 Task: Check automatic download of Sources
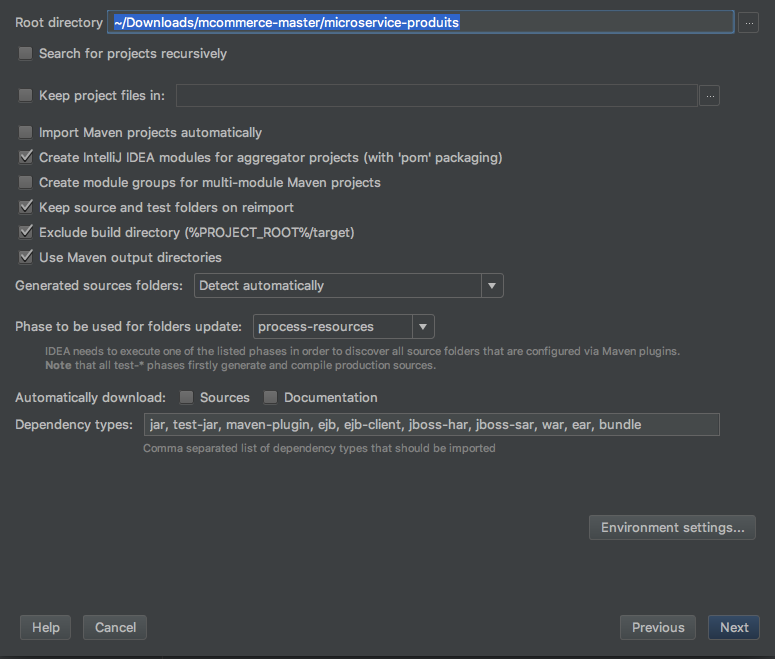click(x=187, y=398)
